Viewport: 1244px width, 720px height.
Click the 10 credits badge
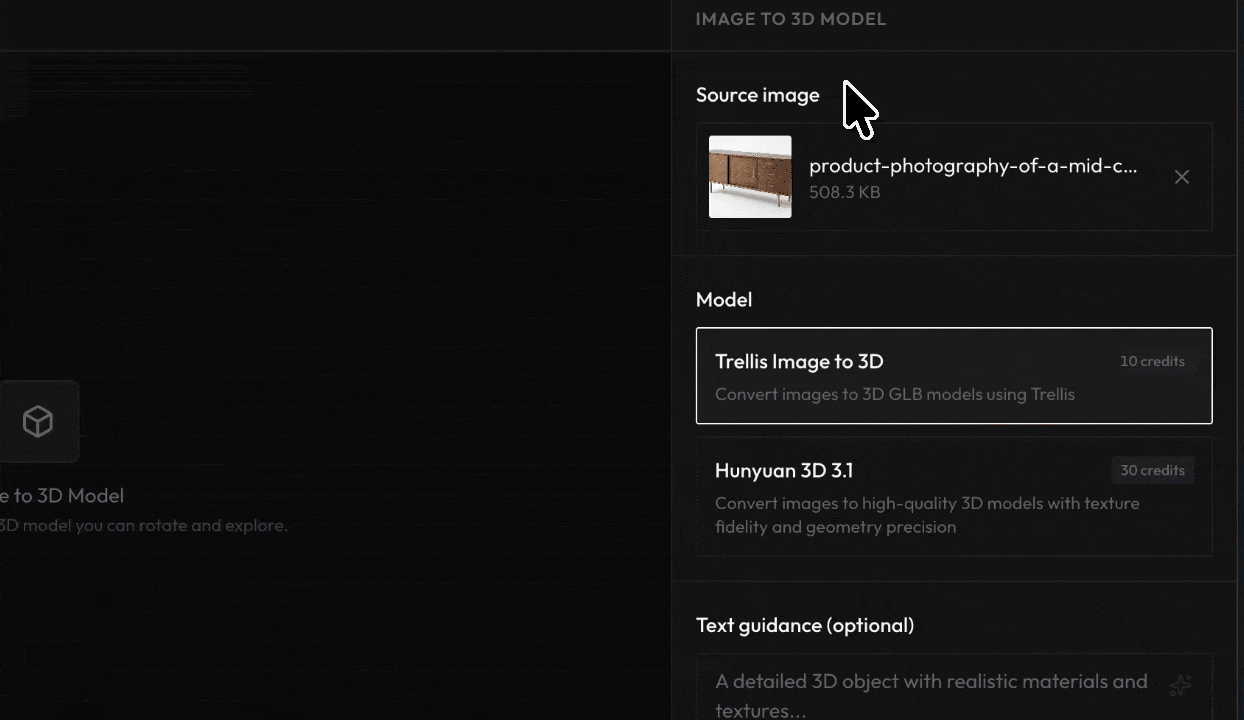tap(1151, 361)
